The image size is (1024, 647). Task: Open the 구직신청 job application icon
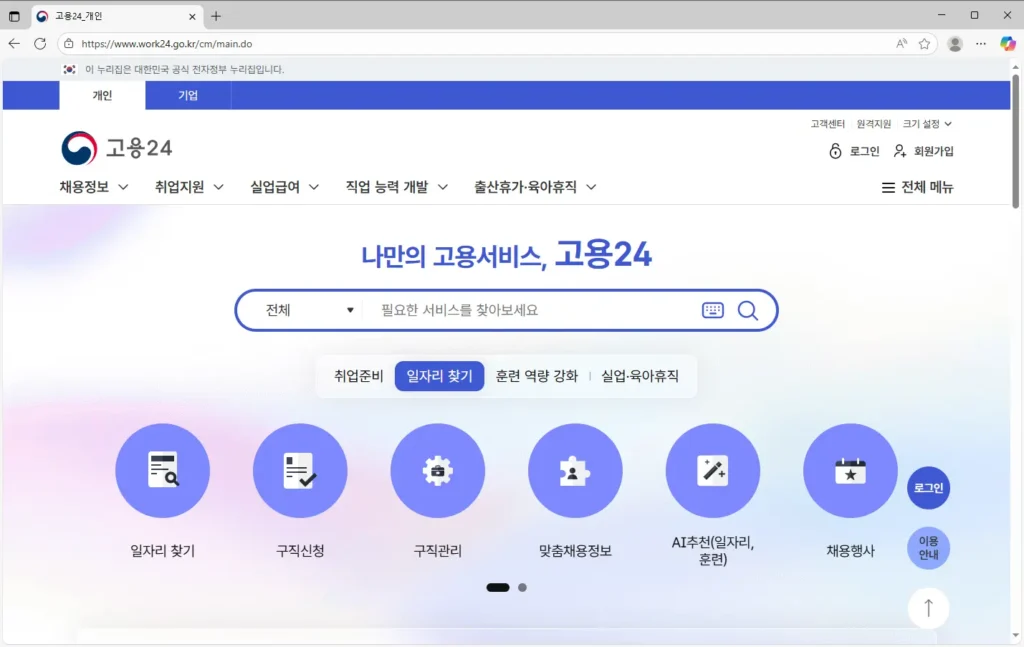point(300,470)
